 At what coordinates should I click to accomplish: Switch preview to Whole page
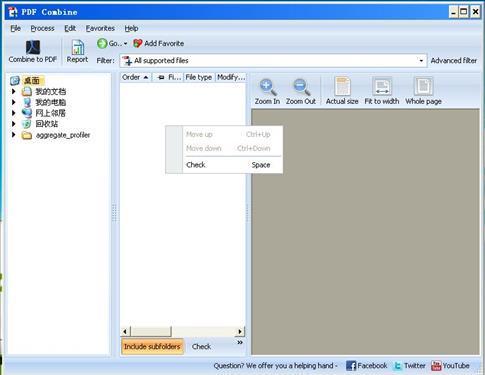(423, 92)
